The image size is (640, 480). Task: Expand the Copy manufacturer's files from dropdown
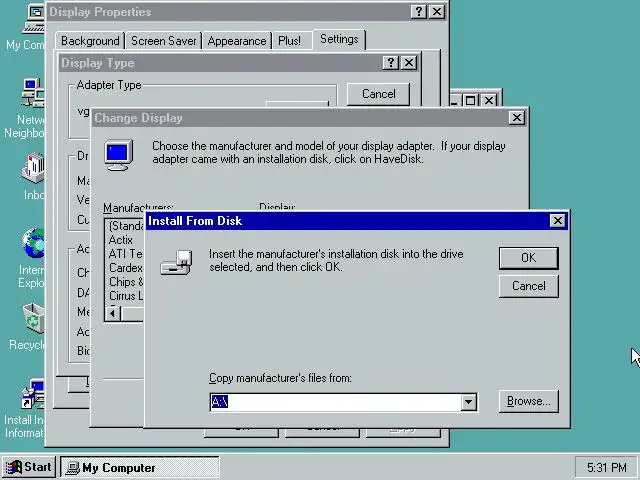(469, 402)
